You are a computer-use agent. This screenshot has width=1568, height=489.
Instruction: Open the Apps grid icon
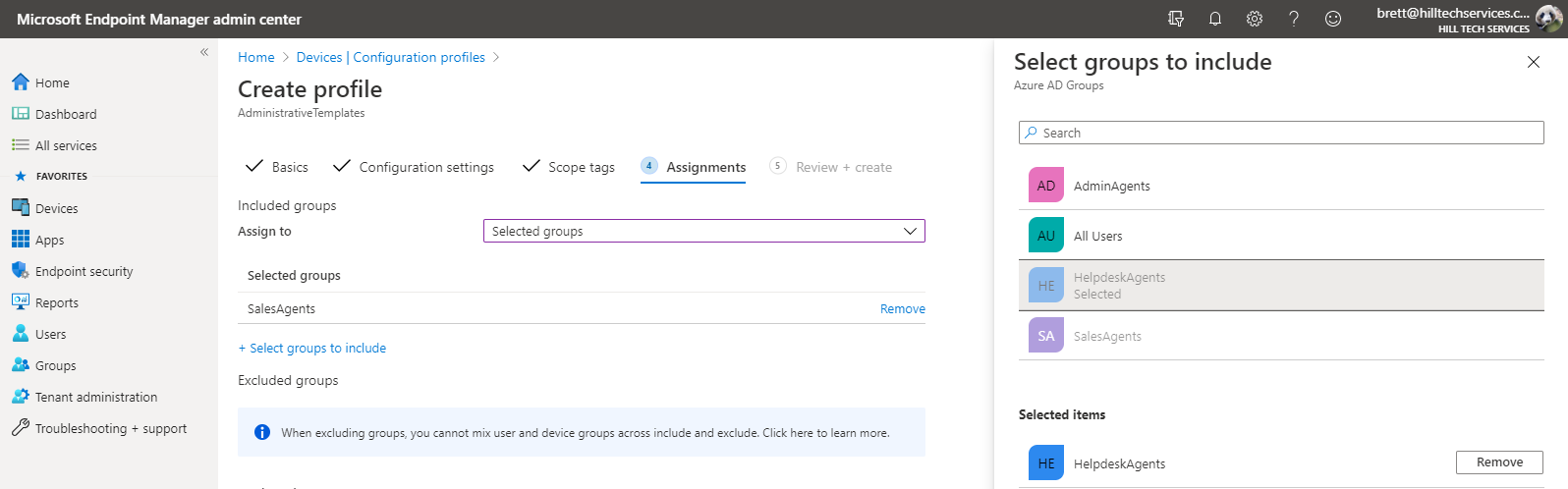pyautogui.click(x=21, y=240)
